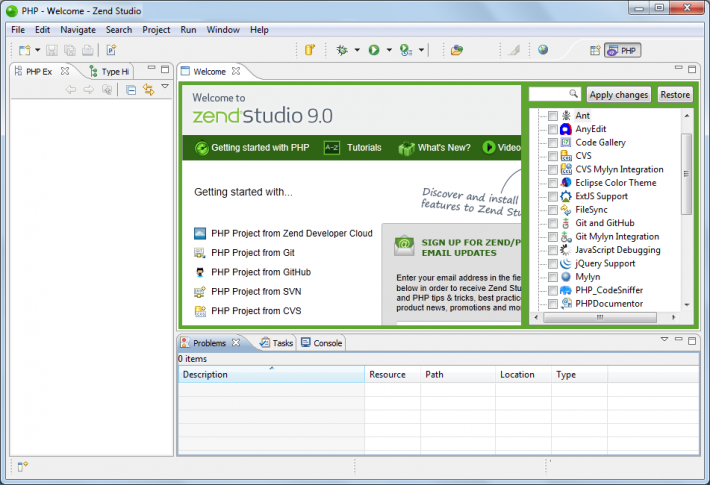Sort by the Resource column header
Viewport: 710px width, 485px height.
click(393, 375)
